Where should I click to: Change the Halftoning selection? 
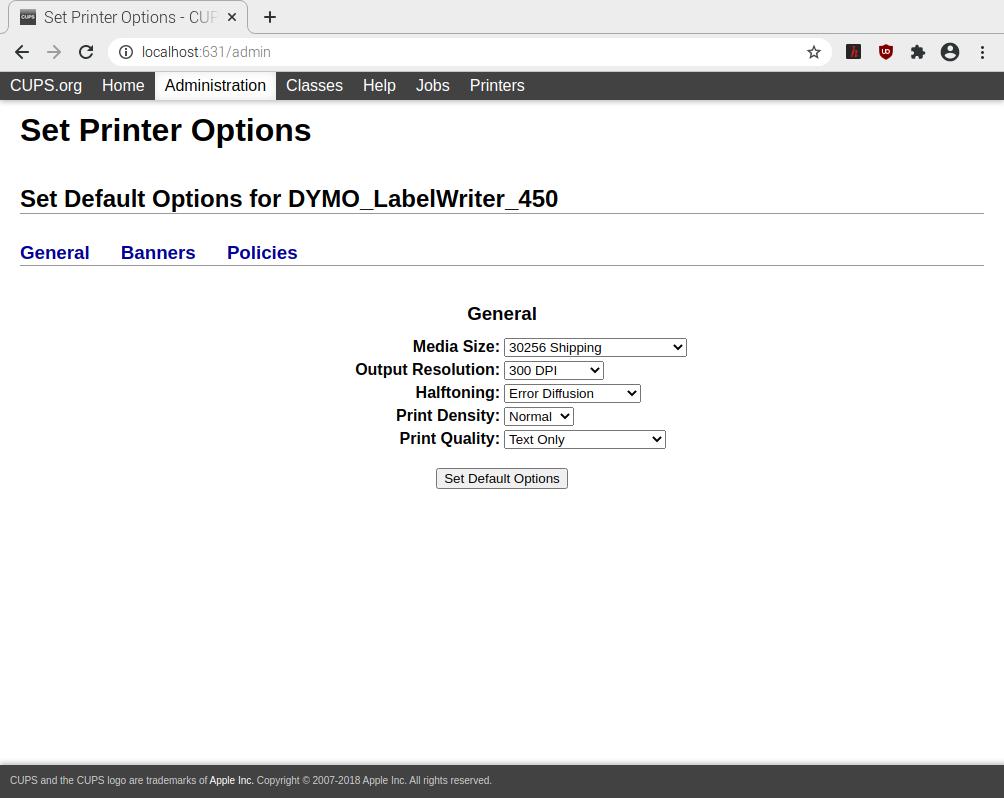point(572,393)
